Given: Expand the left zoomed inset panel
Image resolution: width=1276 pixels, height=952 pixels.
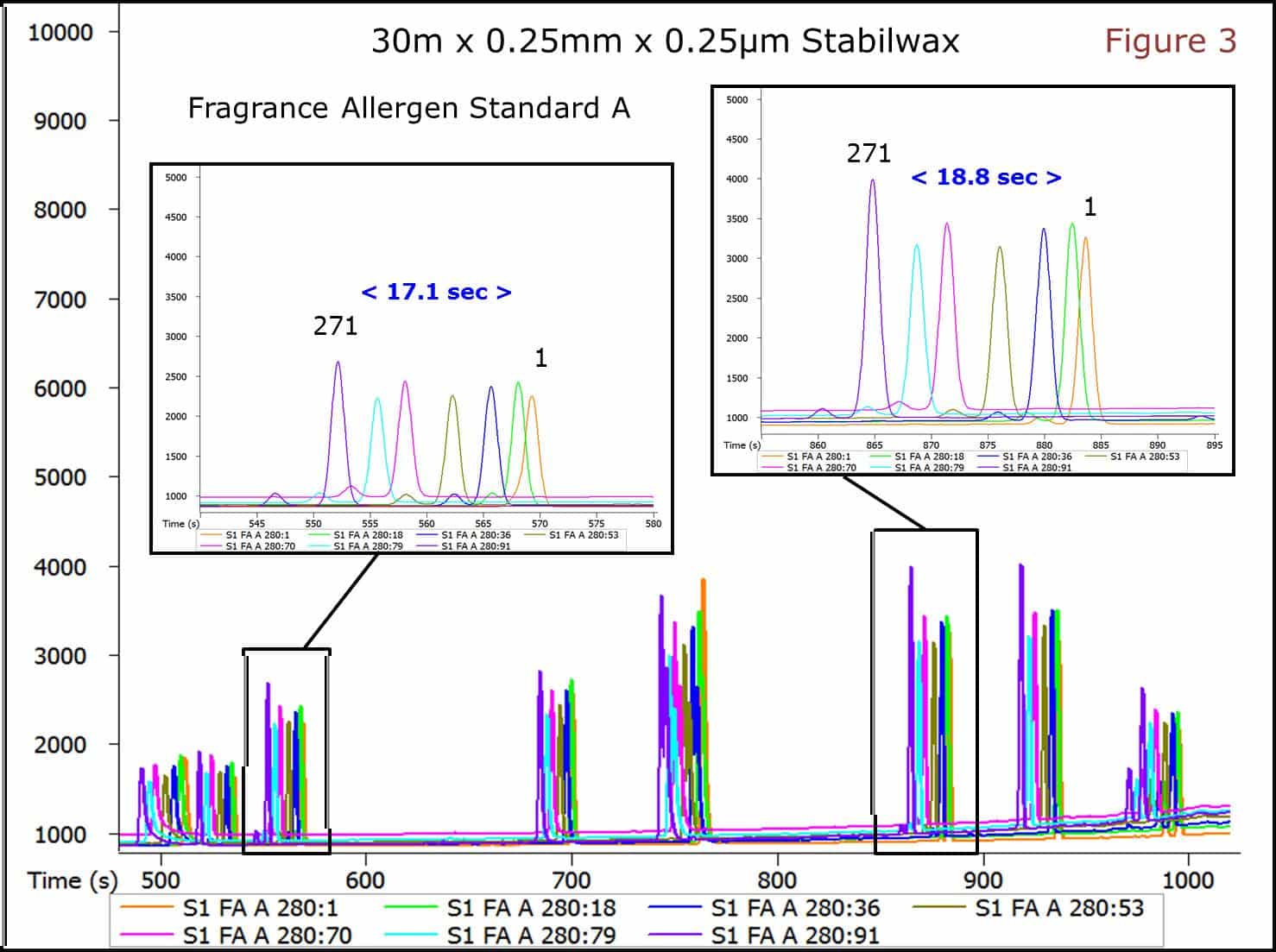Looking at the screenshot, I should 412,358.
